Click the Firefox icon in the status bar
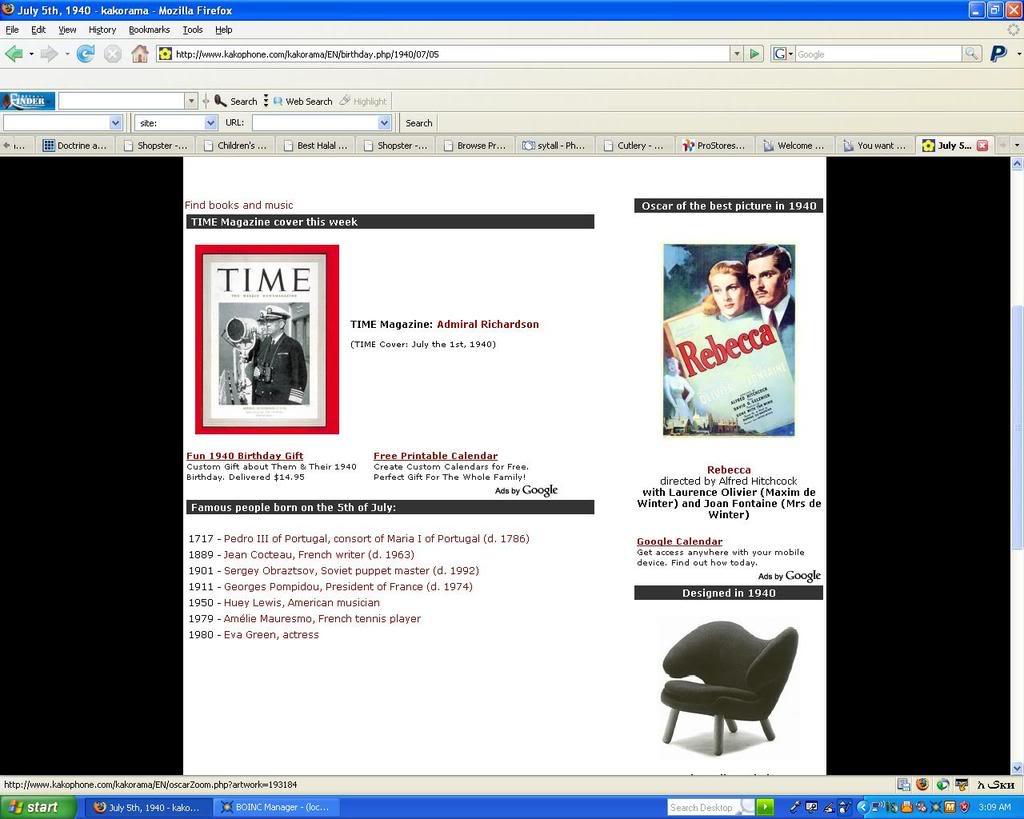This screenshot has height=819, width=1024. tap(922, 784)
